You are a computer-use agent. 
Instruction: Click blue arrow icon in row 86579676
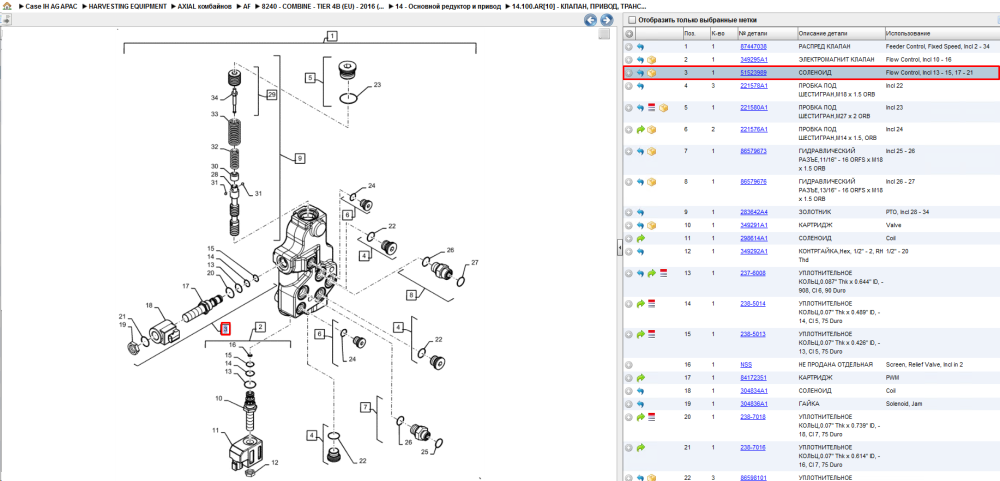click(x=640, y=182)
